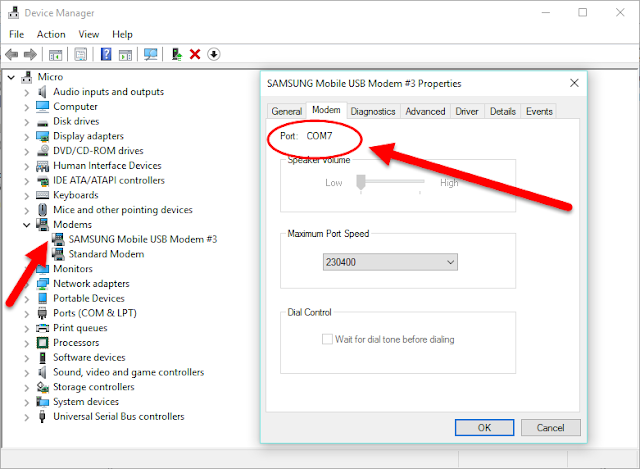Click the Print queues printer icon
640x469 pixels.
42,328
